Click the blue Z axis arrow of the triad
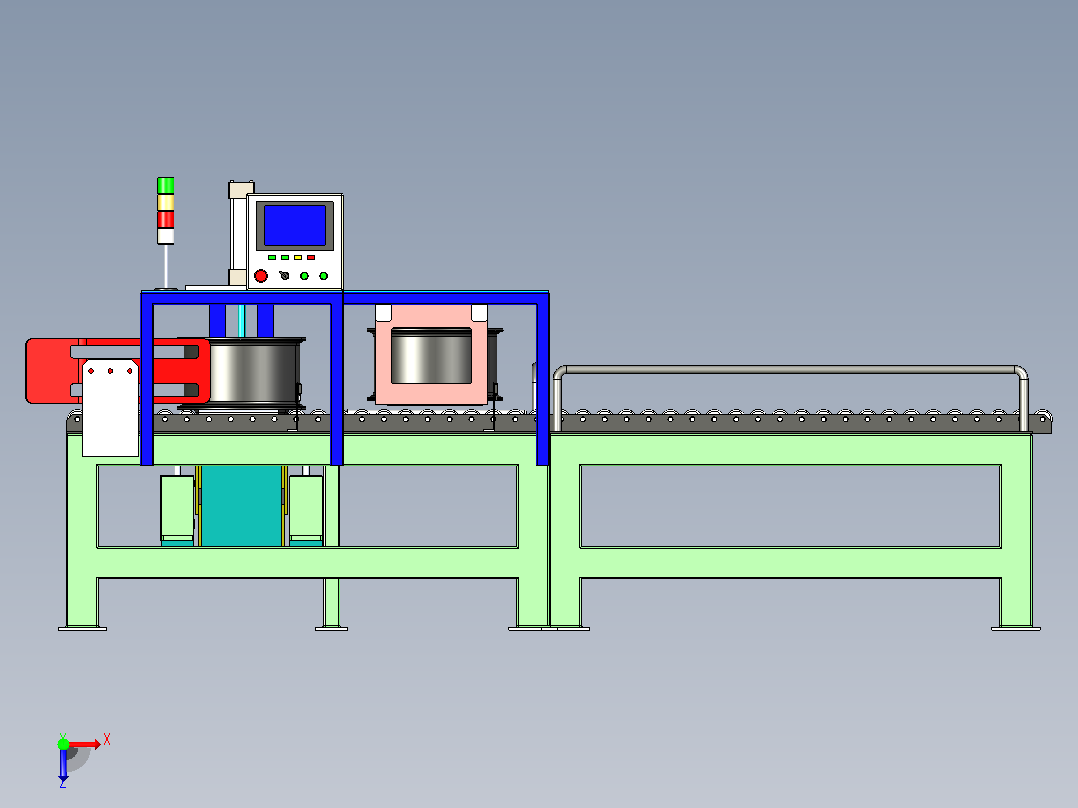 (63, 765)
